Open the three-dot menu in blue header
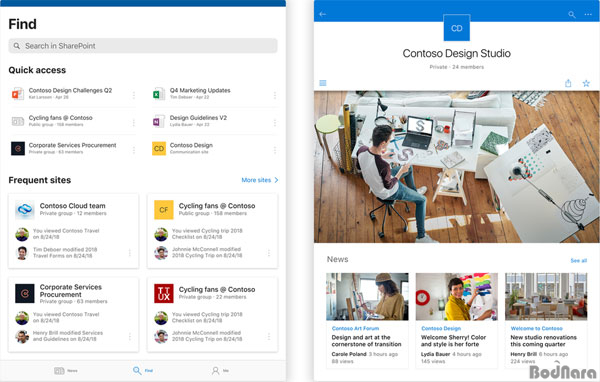Viewport: 600px width, 382px height. (x=588, y=15)
